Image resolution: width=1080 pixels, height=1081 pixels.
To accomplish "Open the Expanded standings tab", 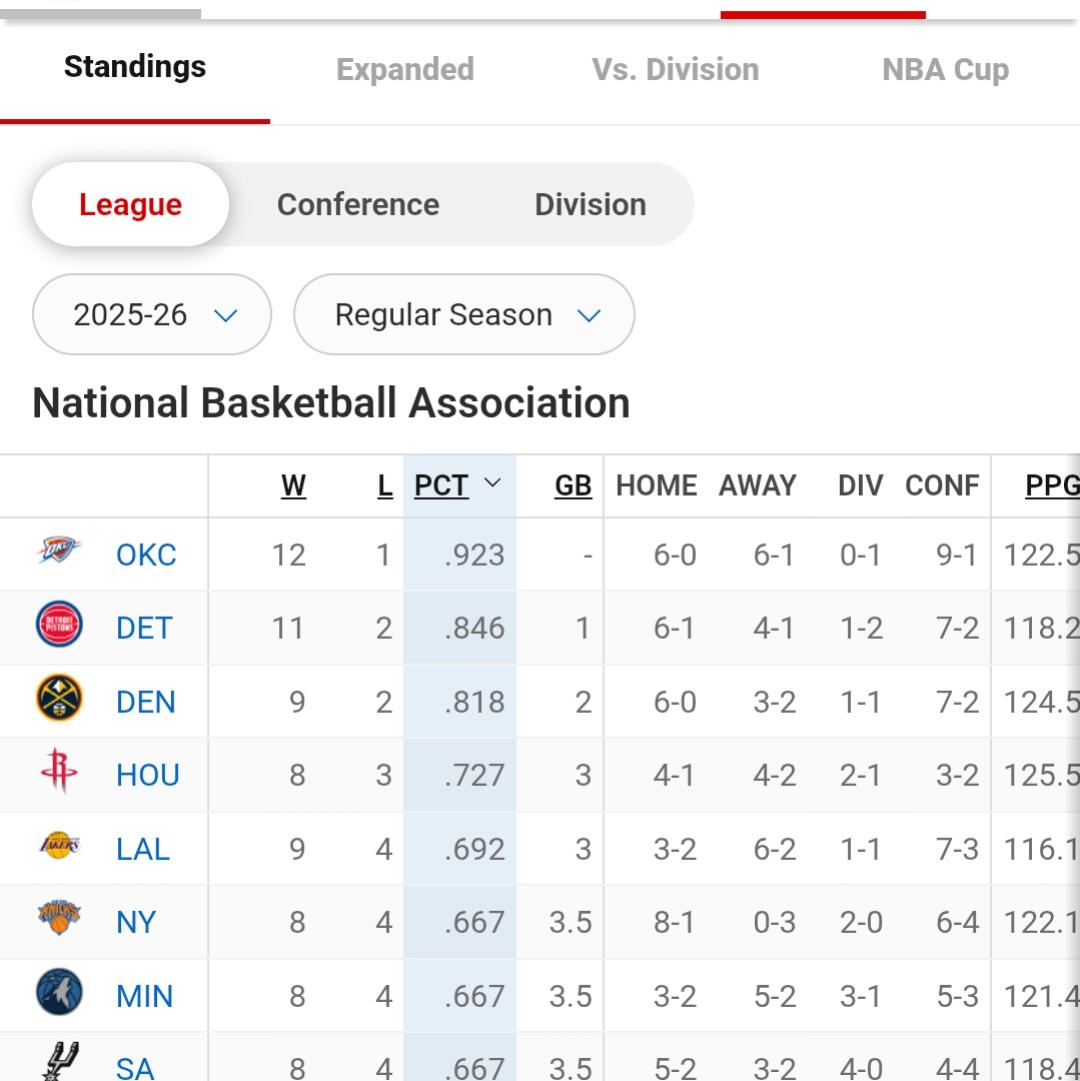I will click(x=405, y=70).
